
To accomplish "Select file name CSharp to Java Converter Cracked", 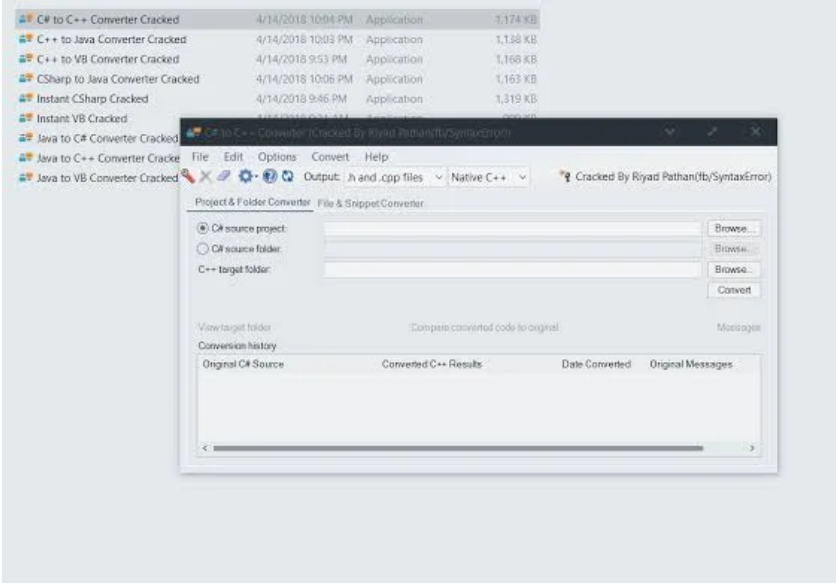I will point(118,79).
